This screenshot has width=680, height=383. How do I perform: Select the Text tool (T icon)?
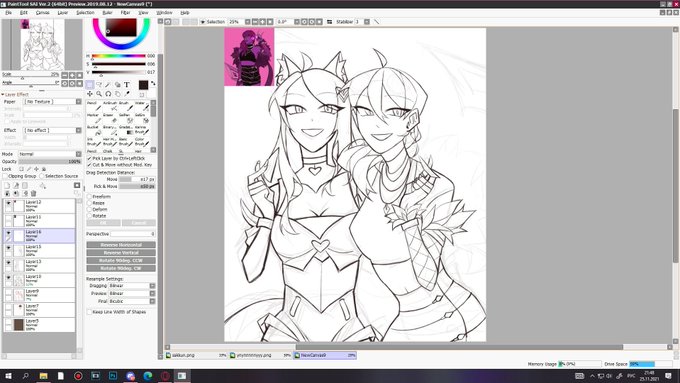[127, 85]
